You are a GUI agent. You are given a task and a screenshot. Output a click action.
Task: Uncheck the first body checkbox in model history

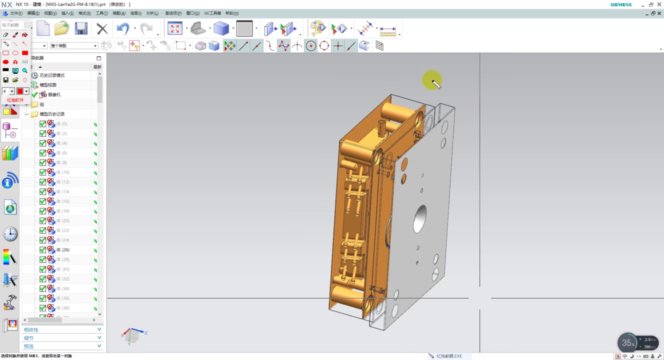tap(42, 124)
